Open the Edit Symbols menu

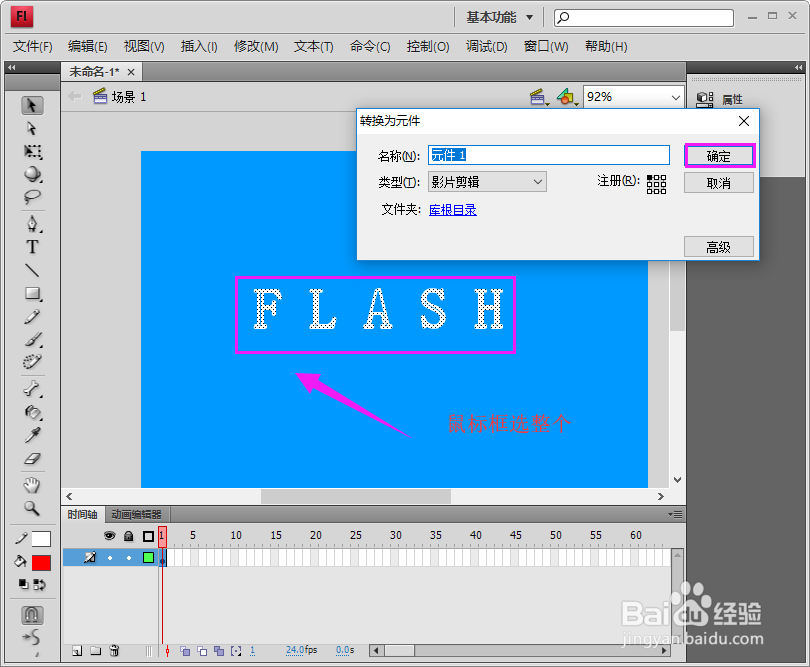click(x=567, y=97)
